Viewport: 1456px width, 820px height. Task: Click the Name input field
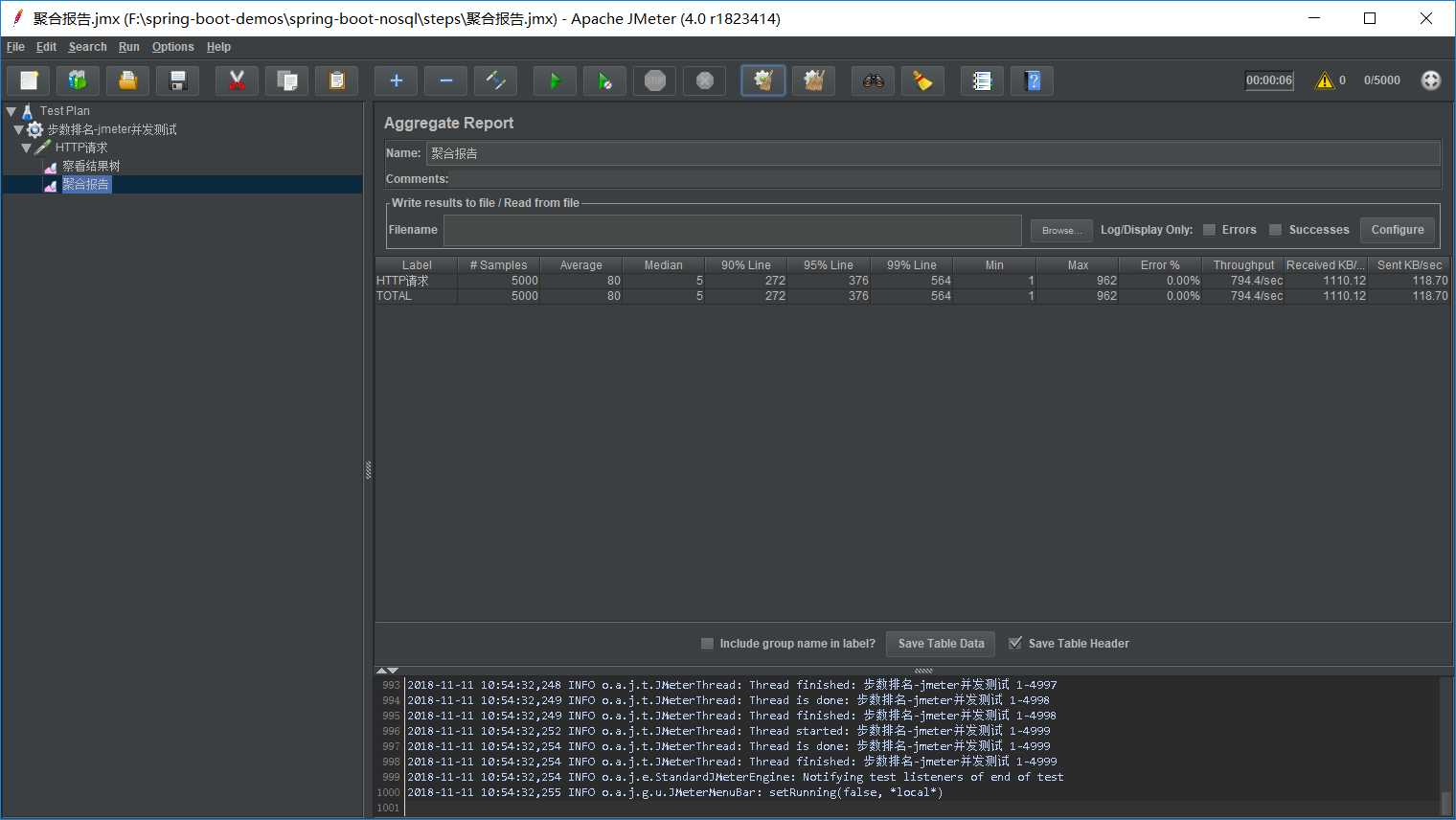point(933,153)
